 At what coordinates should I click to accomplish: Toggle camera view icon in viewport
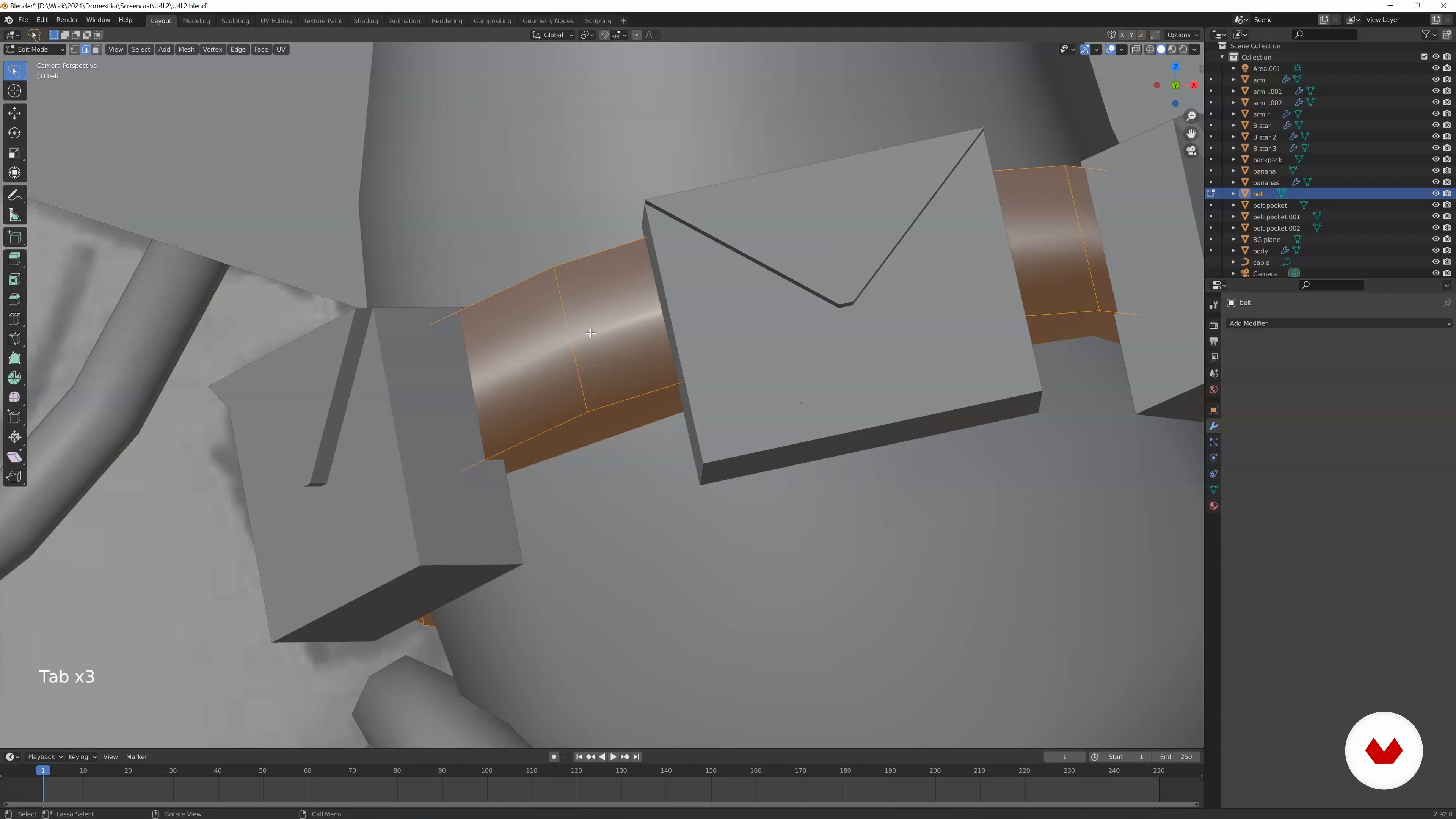click(x=1191, y=151)
